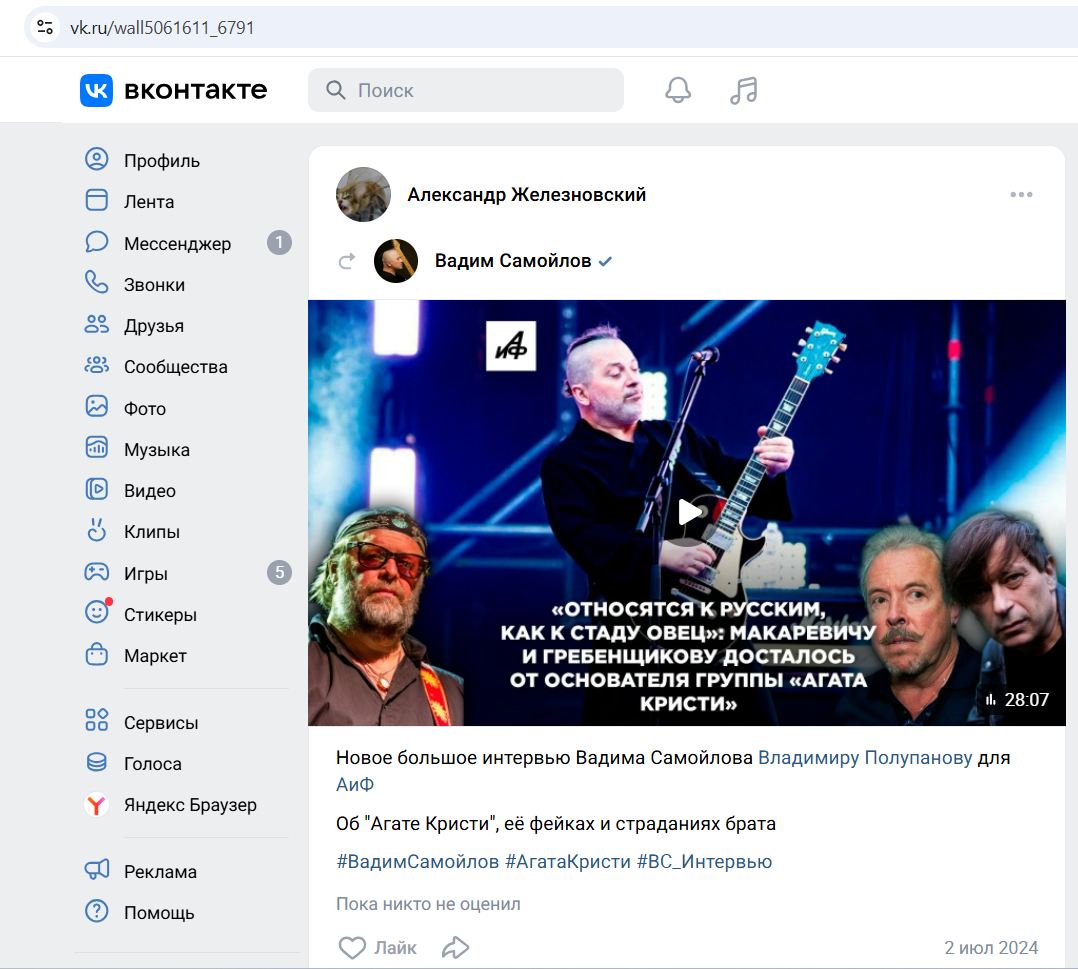Viewport: 1078px width, 969px height.
Task: Open hashtag #АгатаКристи
Action: click(x=568, y=862)
